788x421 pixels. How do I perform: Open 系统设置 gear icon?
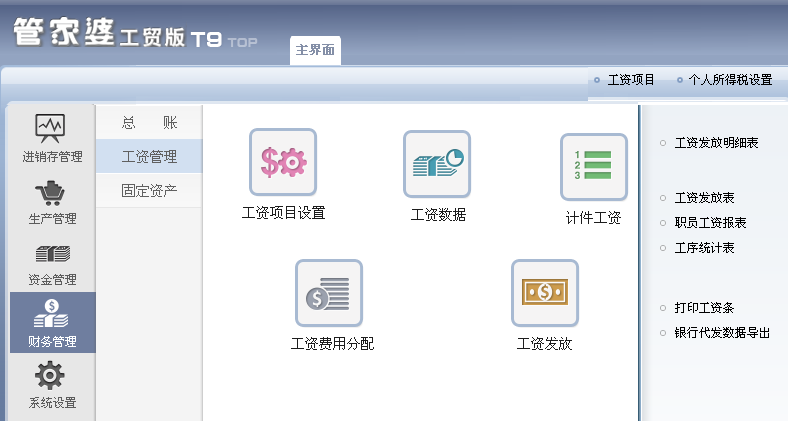coord(50,376)
